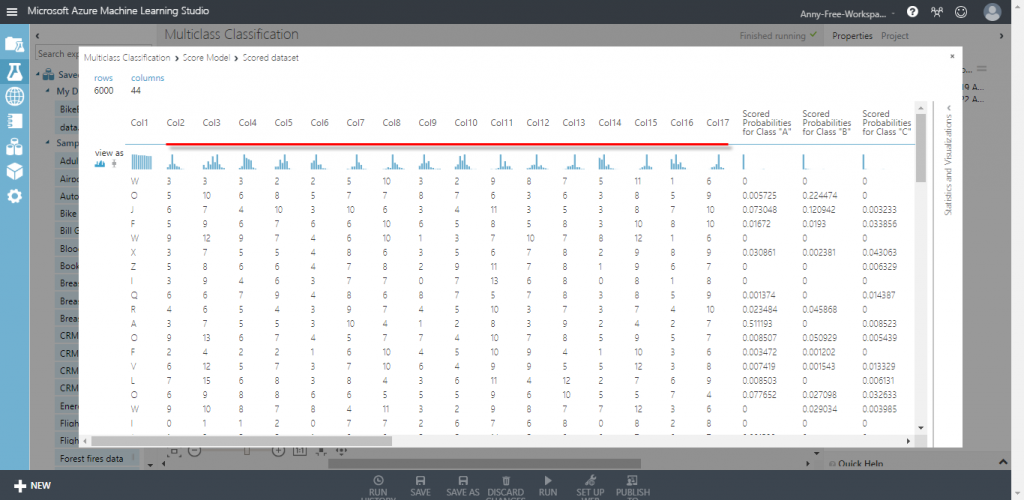Click the dataset horizontal scrollbar thumb

coord(242,441)
